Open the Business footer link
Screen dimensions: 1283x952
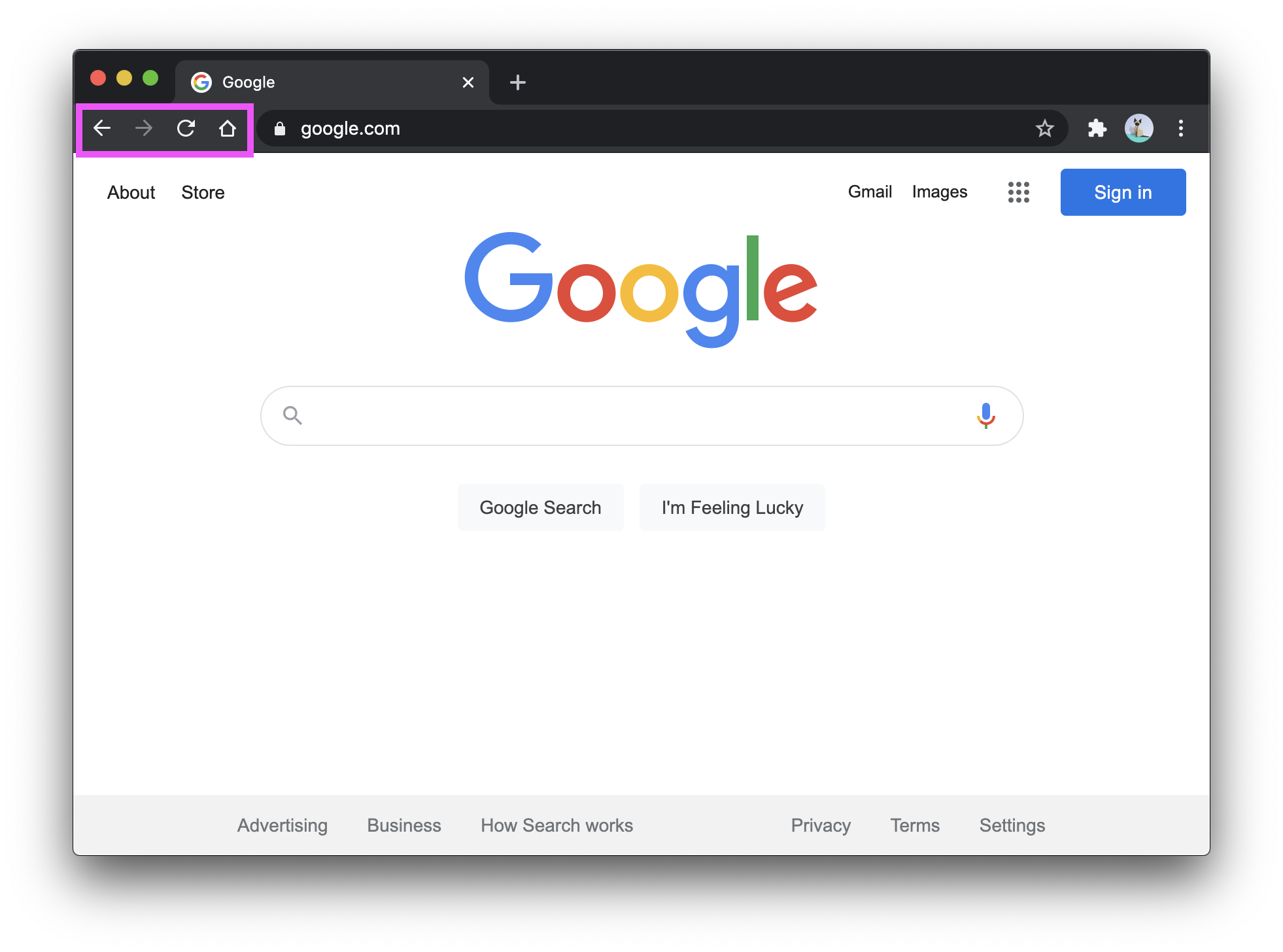(404, 825)
